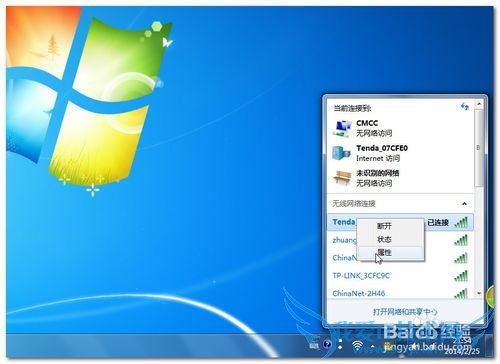Click the network list scrollbar down arrow
Image resolution: width=500 pixels, height=364 pixels.
479,293
